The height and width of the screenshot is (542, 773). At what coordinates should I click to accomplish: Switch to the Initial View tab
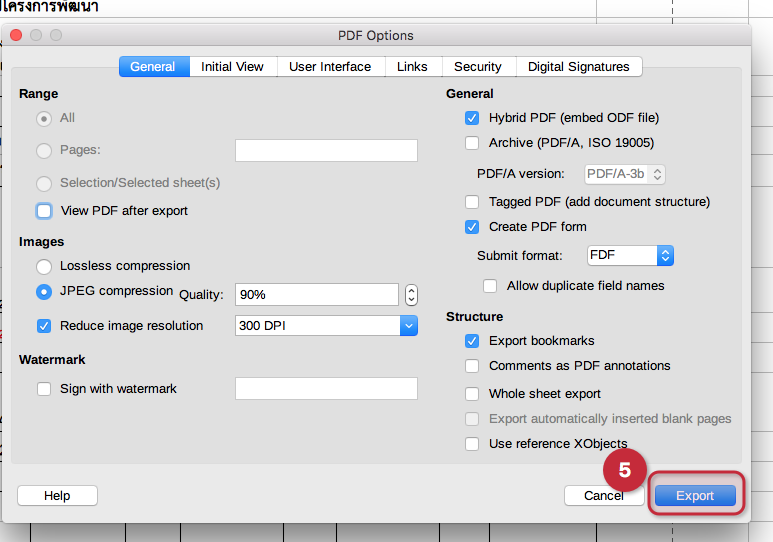(x=232, y=67)
